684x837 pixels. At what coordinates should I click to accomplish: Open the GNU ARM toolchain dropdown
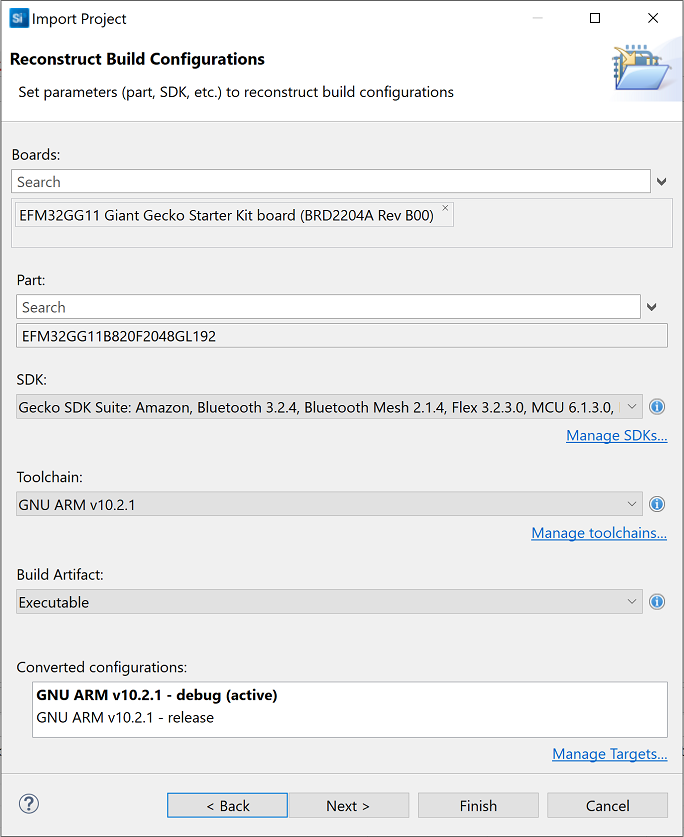point(630,504)
